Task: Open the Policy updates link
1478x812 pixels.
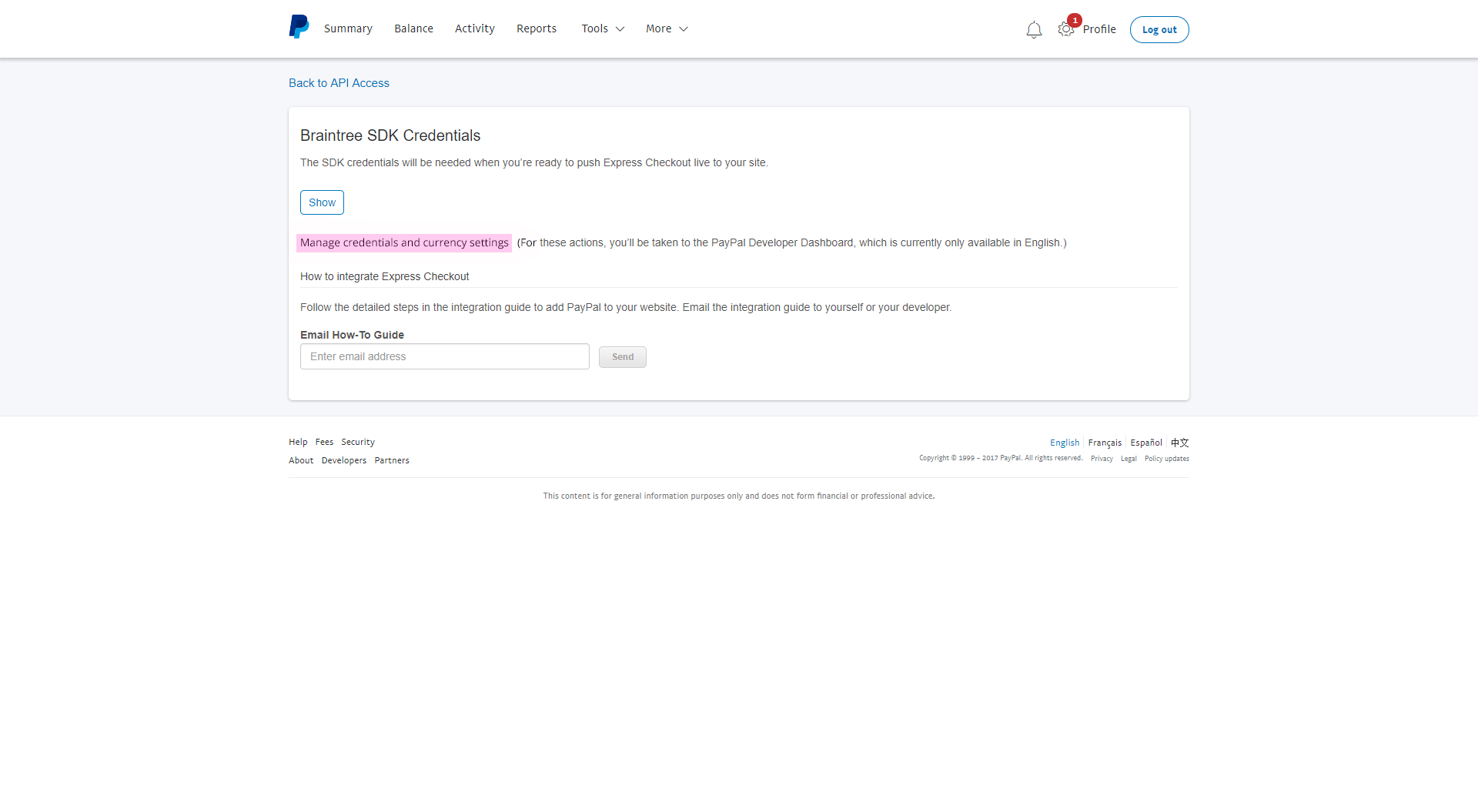Action: [x=1167, y=459]
